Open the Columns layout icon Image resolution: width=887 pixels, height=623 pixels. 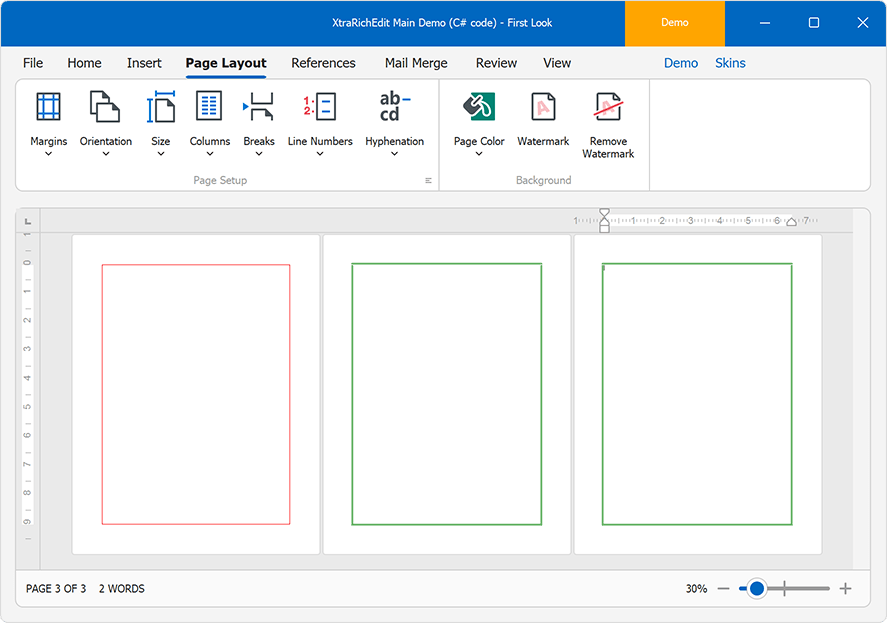[x=209, y=106]
